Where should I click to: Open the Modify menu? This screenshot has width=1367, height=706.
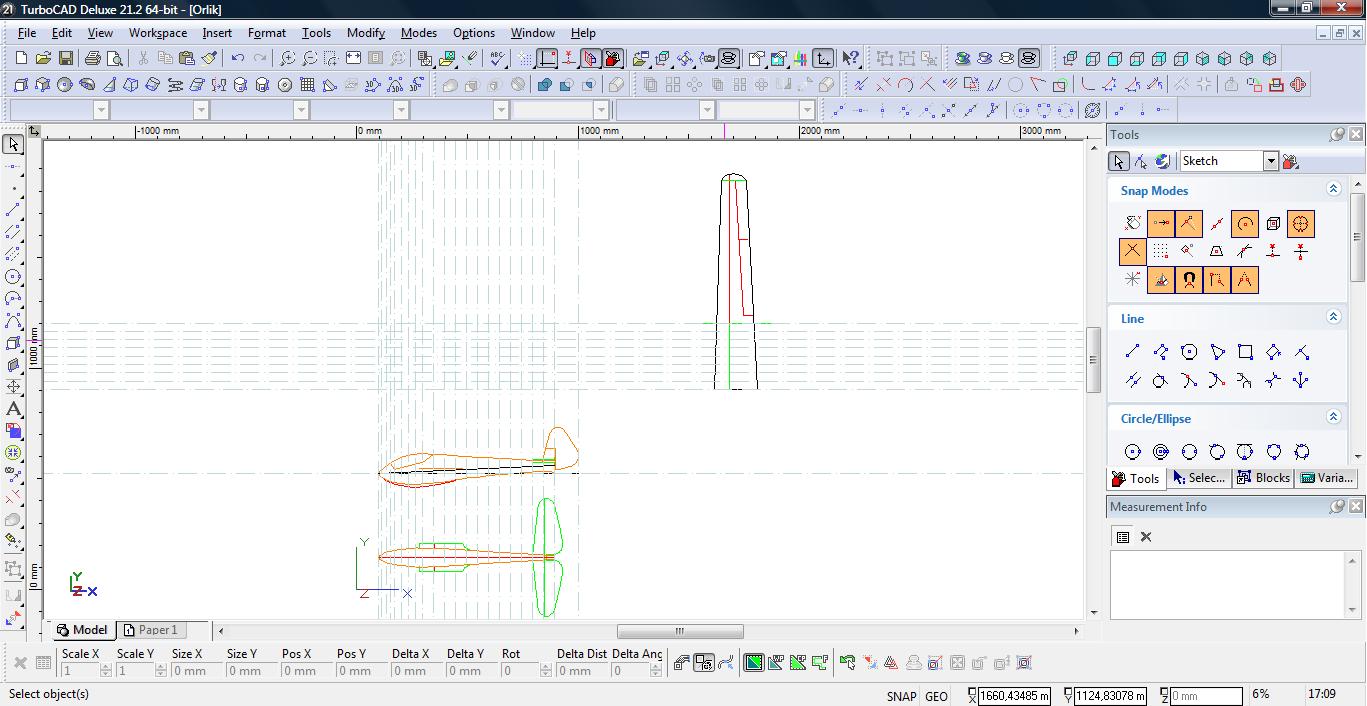[365, 32]
